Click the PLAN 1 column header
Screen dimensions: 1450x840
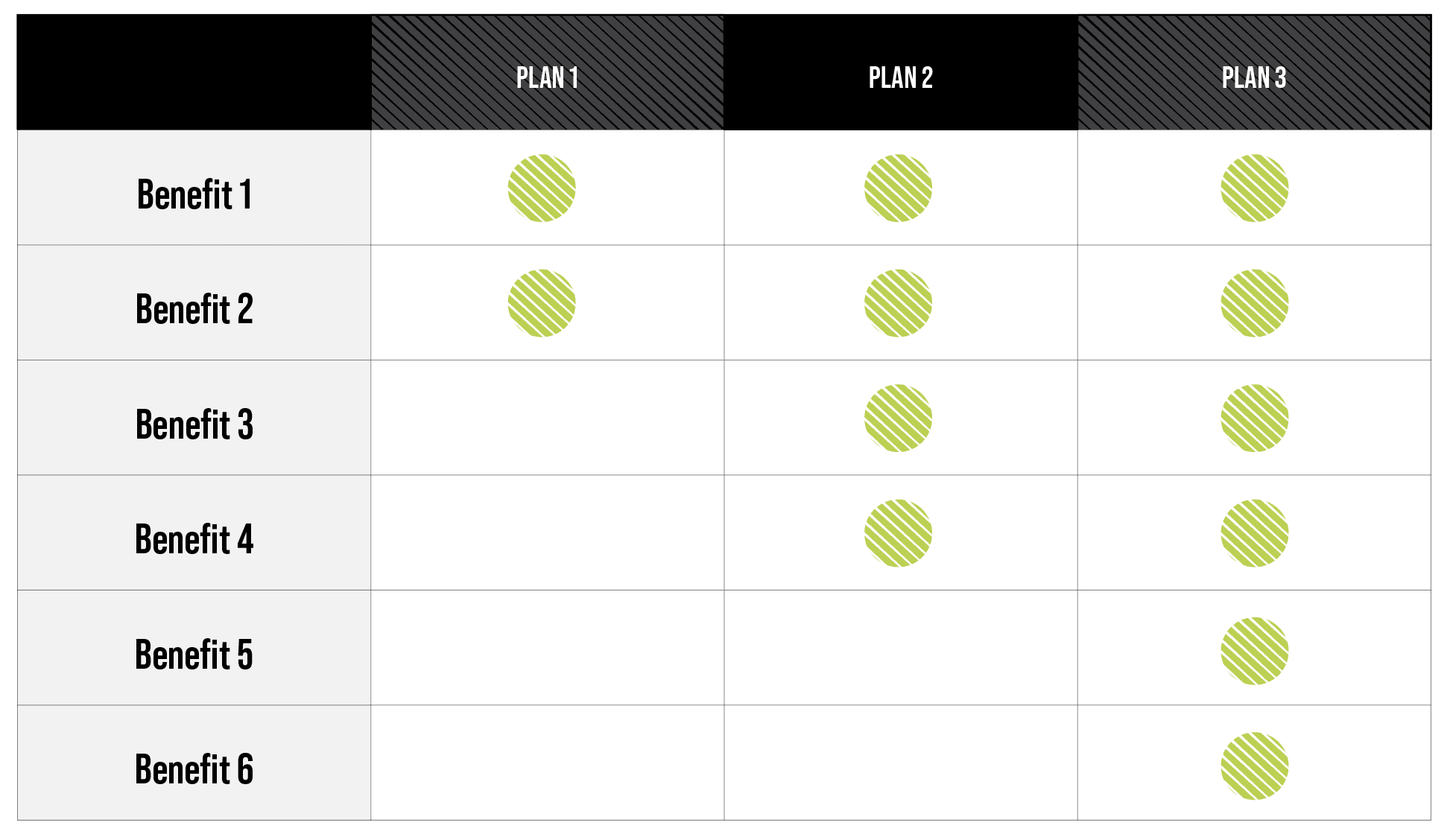(547, 77)
